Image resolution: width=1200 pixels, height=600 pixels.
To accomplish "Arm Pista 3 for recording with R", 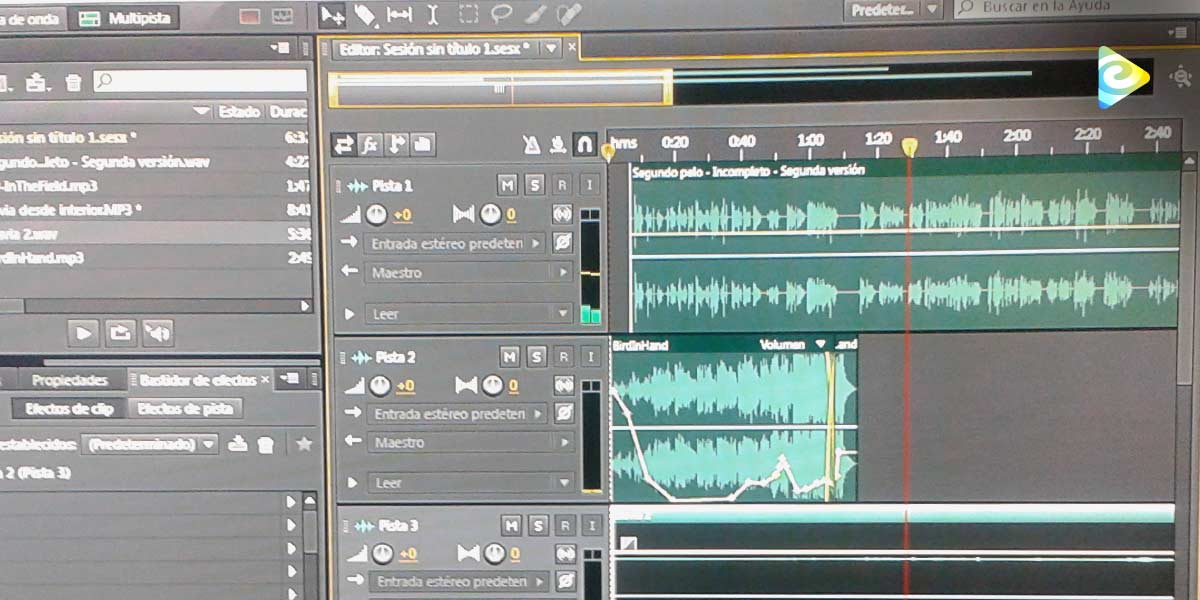I will pos(565,526).
